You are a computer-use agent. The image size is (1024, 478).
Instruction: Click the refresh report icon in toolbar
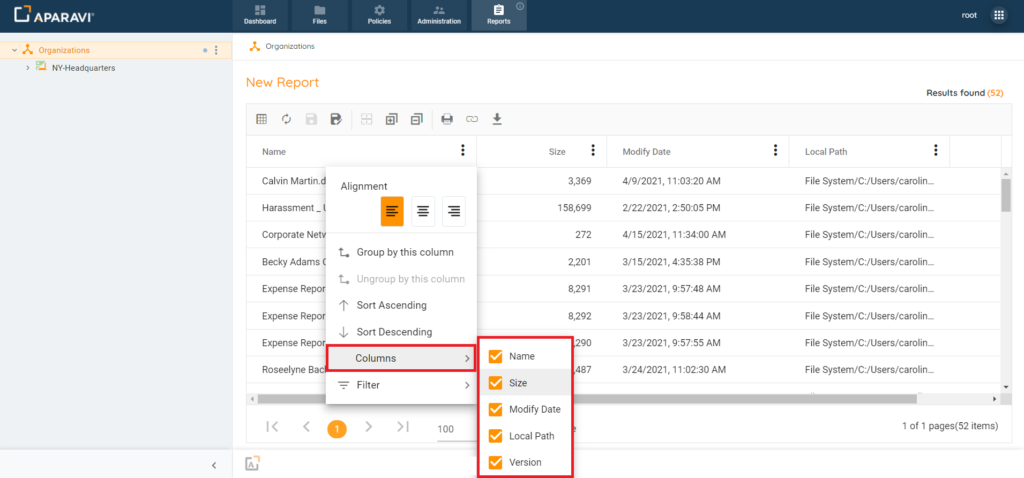click(286, 119)
